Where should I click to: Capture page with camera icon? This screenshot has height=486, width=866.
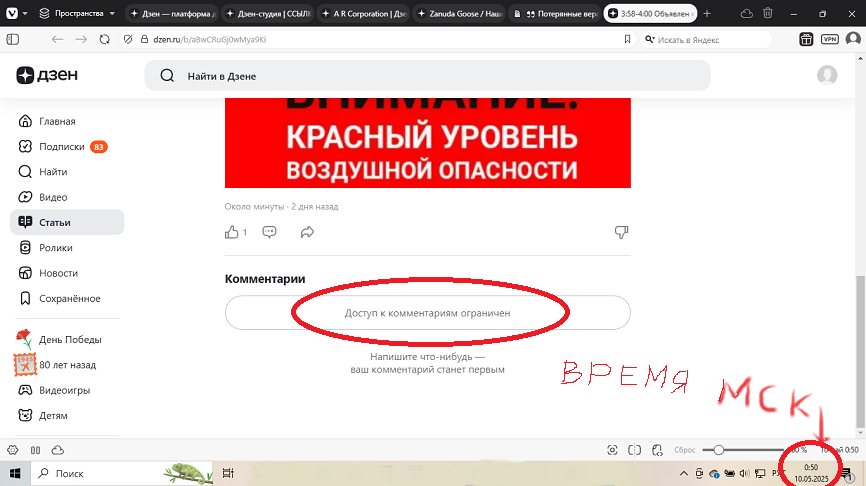tap(612, 450)
